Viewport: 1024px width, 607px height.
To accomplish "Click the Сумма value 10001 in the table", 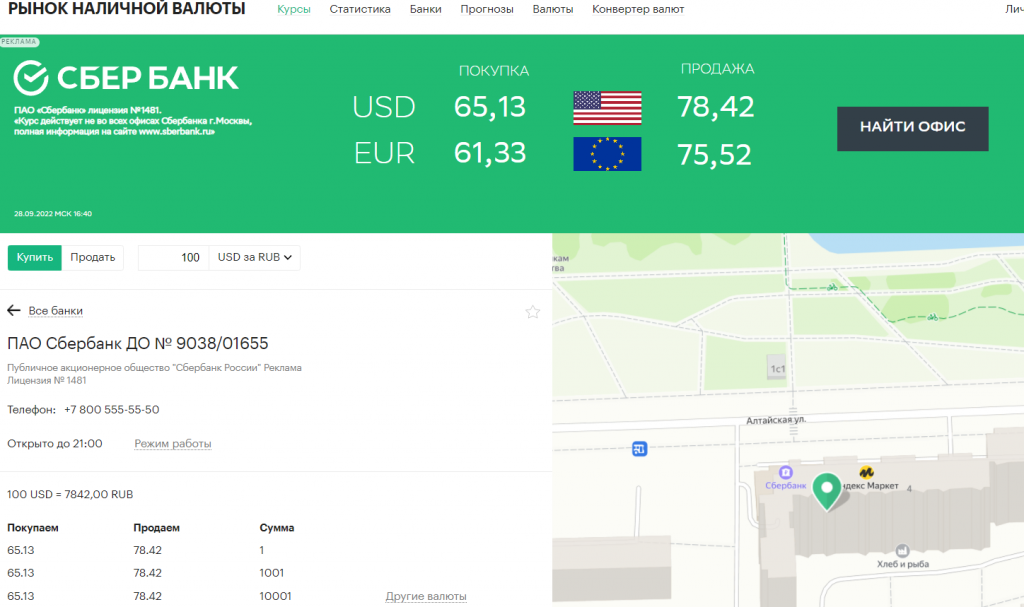I will pyautogui.click(x=276, y=597).
